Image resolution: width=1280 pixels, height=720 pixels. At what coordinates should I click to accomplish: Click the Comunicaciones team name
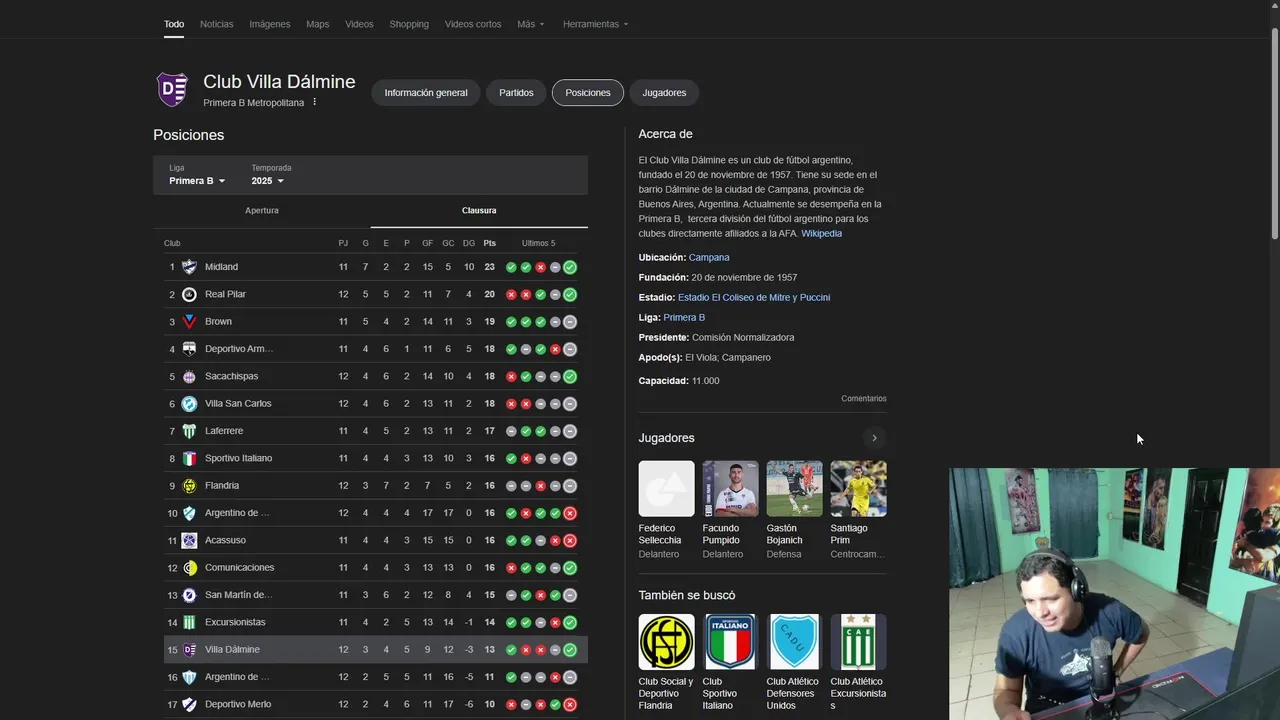click(x=239, y=568)
